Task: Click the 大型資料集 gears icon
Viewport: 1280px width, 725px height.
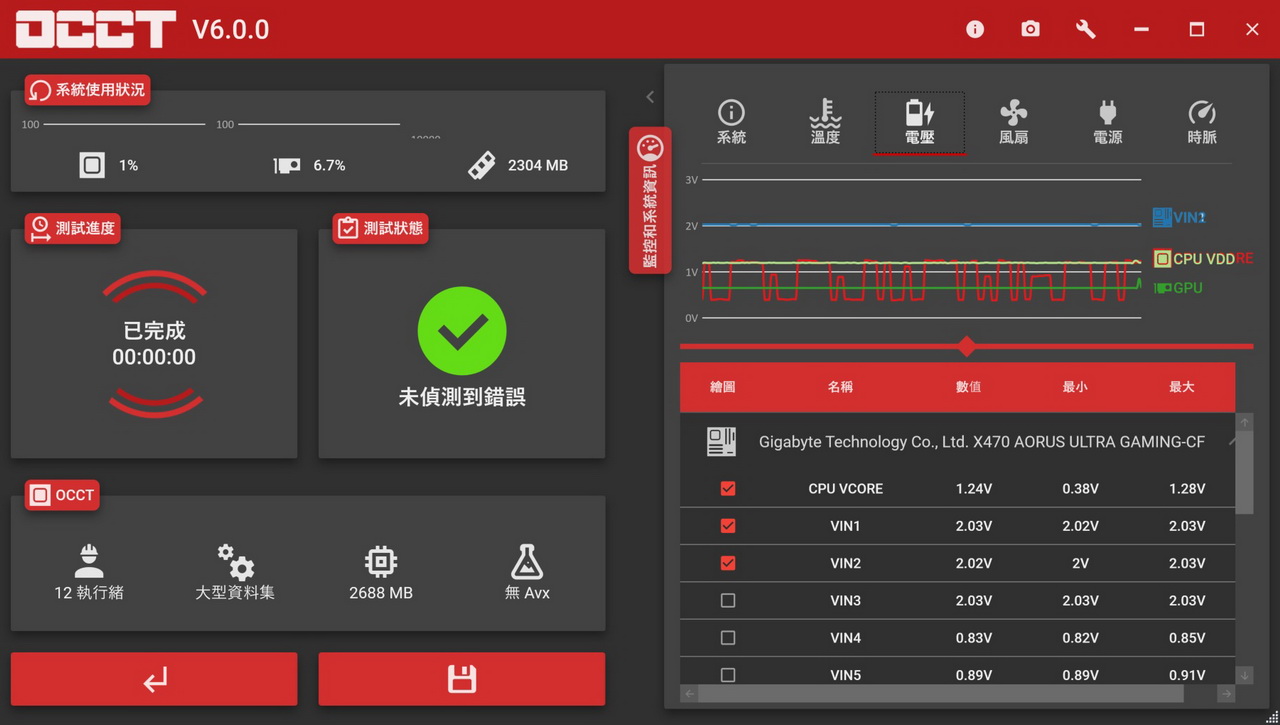Action: click(x=235, y=562)
